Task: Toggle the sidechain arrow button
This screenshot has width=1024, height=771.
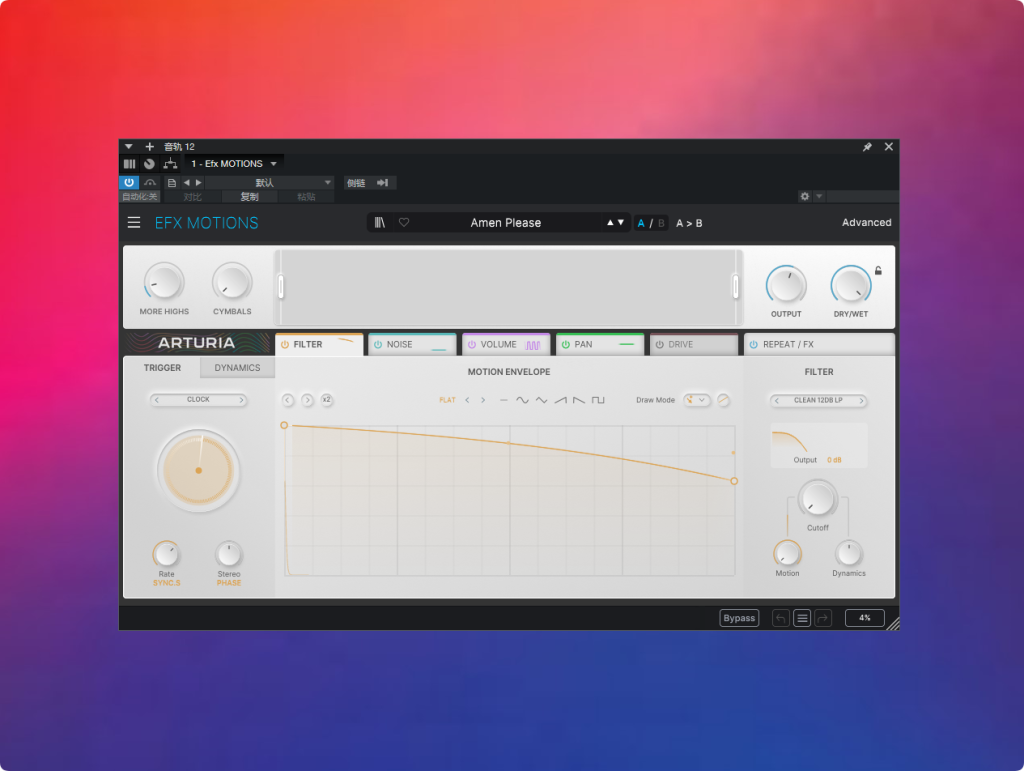Action: coord(383,183)
